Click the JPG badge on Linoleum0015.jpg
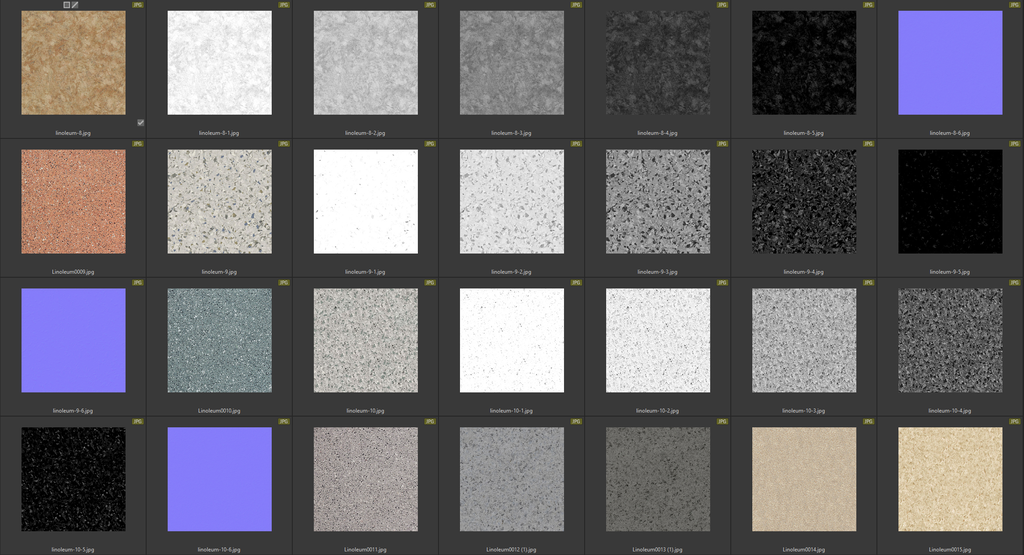The image size is (1024, 555). [1016, 422]
